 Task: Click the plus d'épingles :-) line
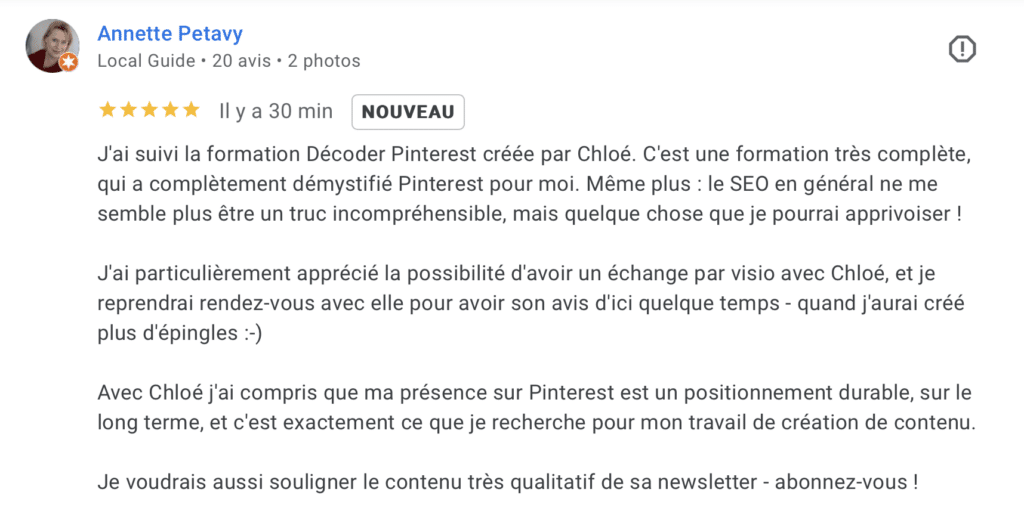180,333
